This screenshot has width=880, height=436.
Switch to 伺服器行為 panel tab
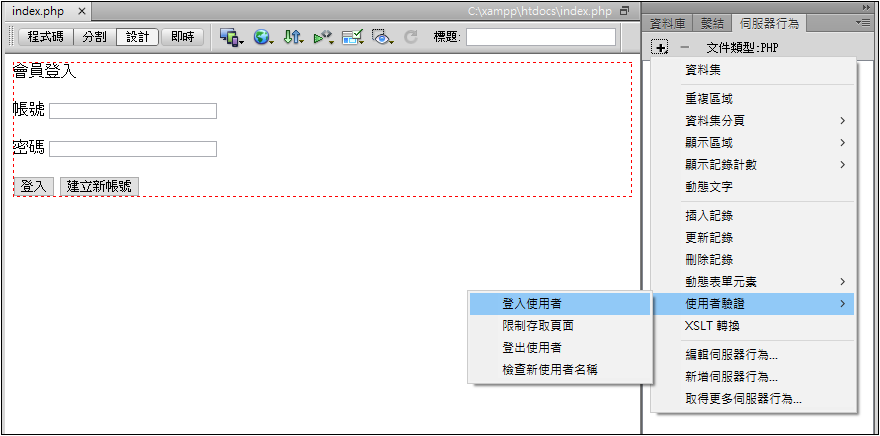click(769, 23)
